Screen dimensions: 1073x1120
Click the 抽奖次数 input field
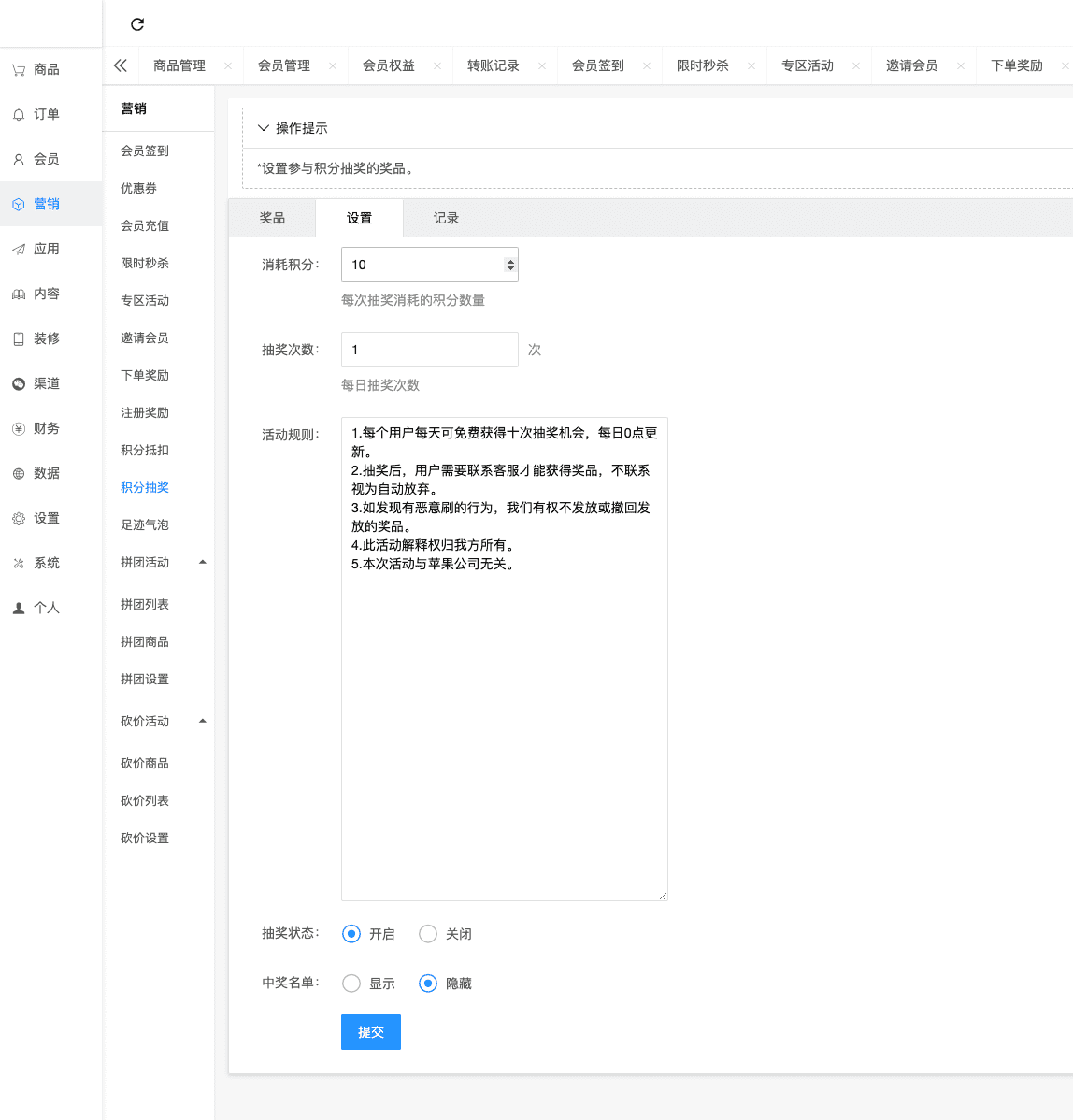pyautogui.click(x=429, y=350)
